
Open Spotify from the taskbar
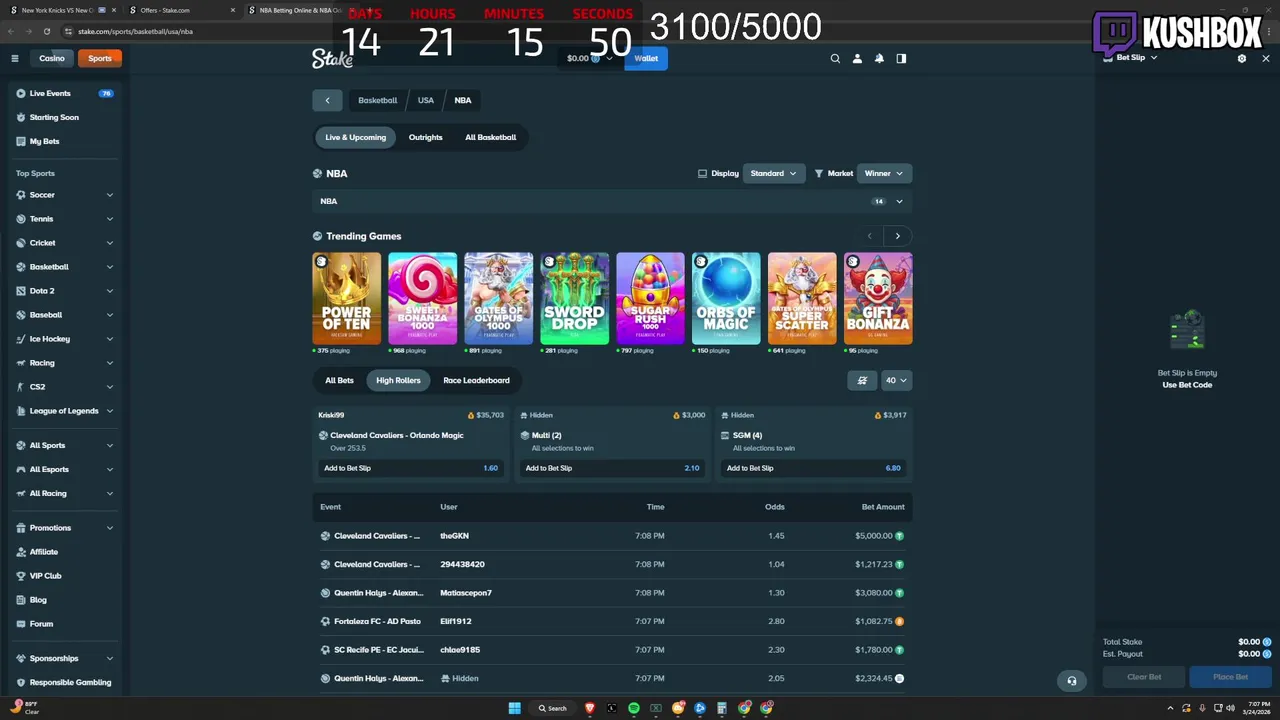tap(634, 708)
